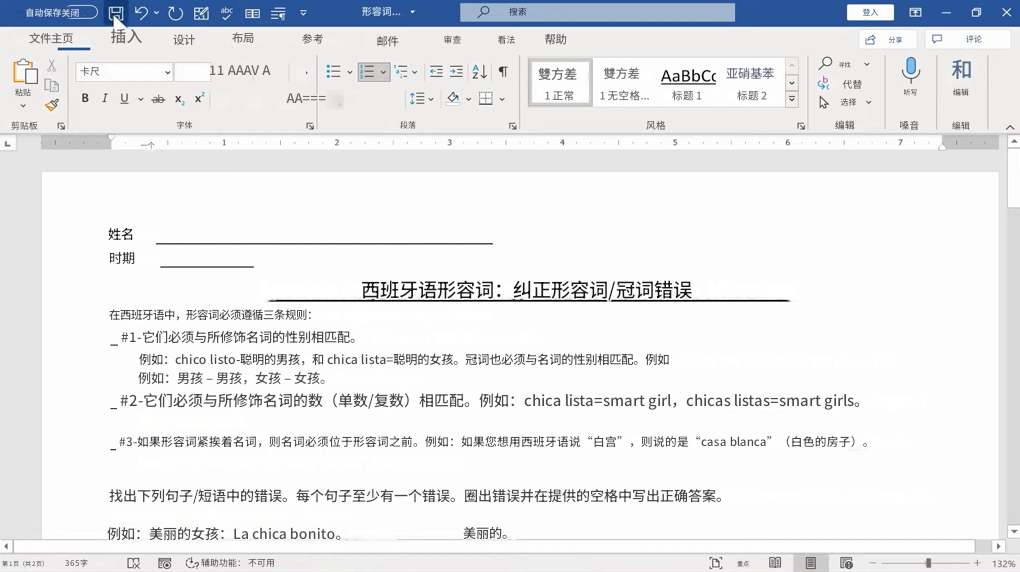Open the Editor pane icon
The image size is (1020, 572).
coord(961,70)
